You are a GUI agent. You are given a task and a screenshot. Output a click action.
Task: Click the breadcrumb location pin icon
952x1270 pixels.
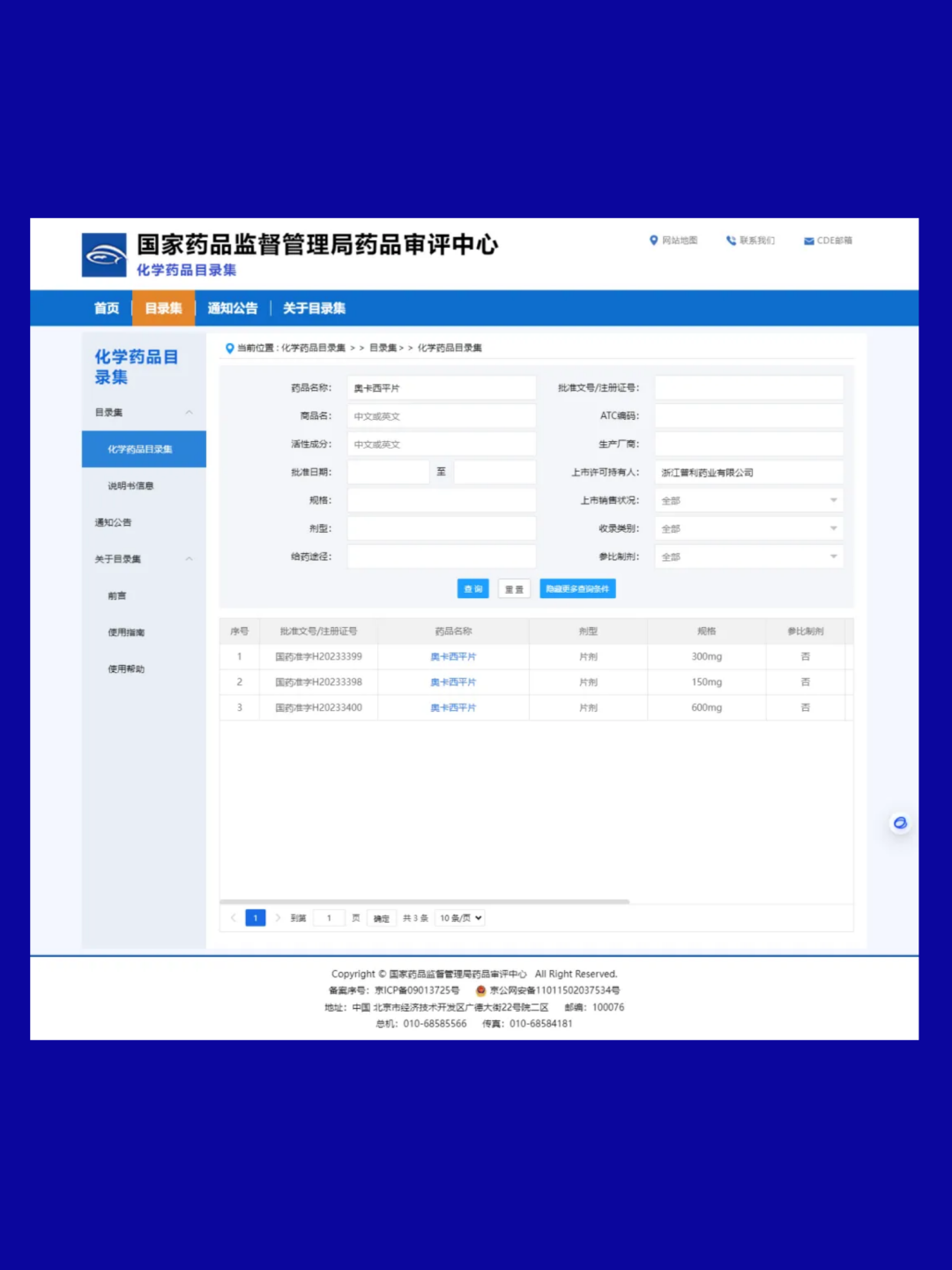point(229,348)
